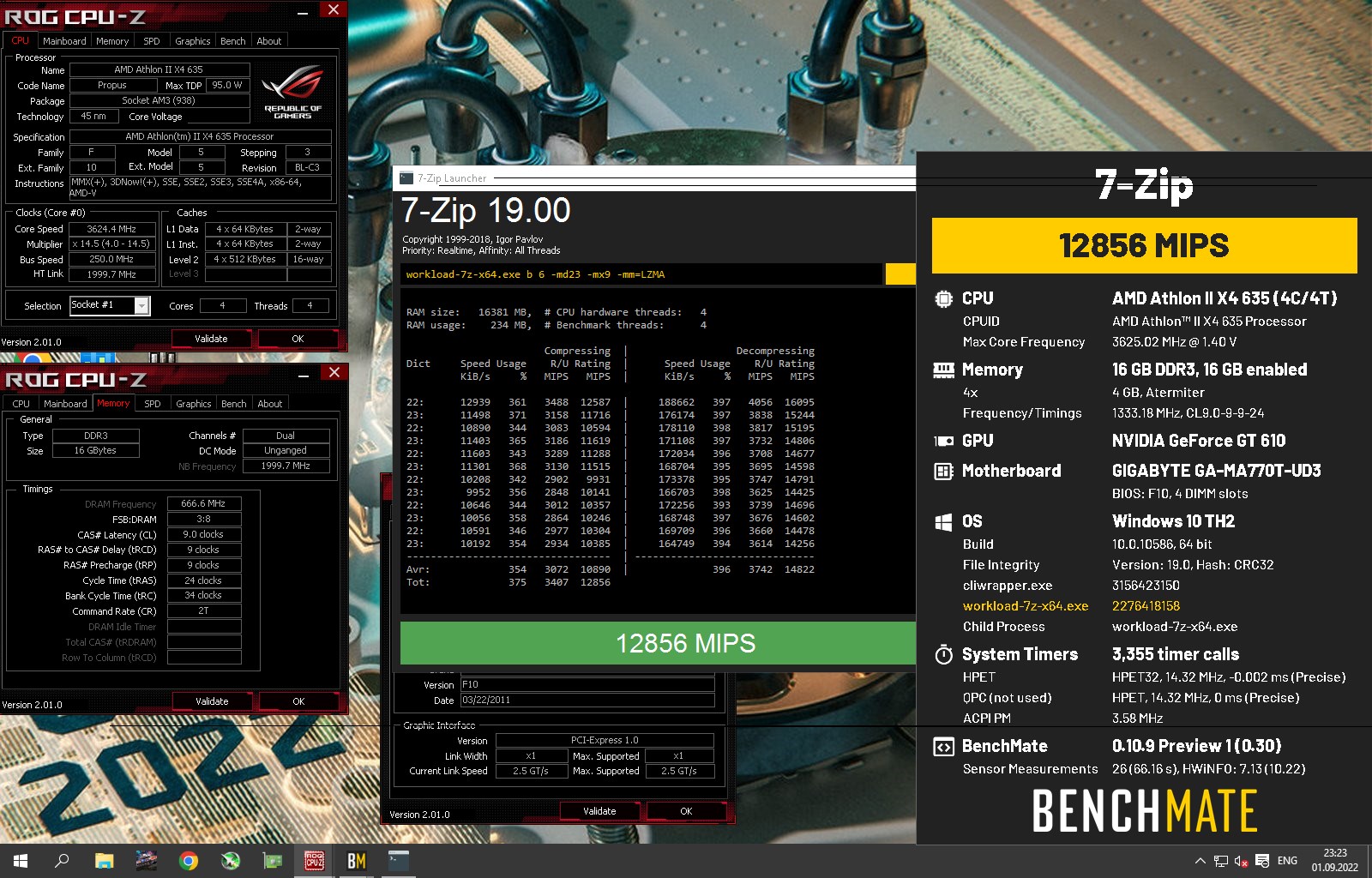Click the OS Windows logo in BenchMate

click(x=943, y=522)
